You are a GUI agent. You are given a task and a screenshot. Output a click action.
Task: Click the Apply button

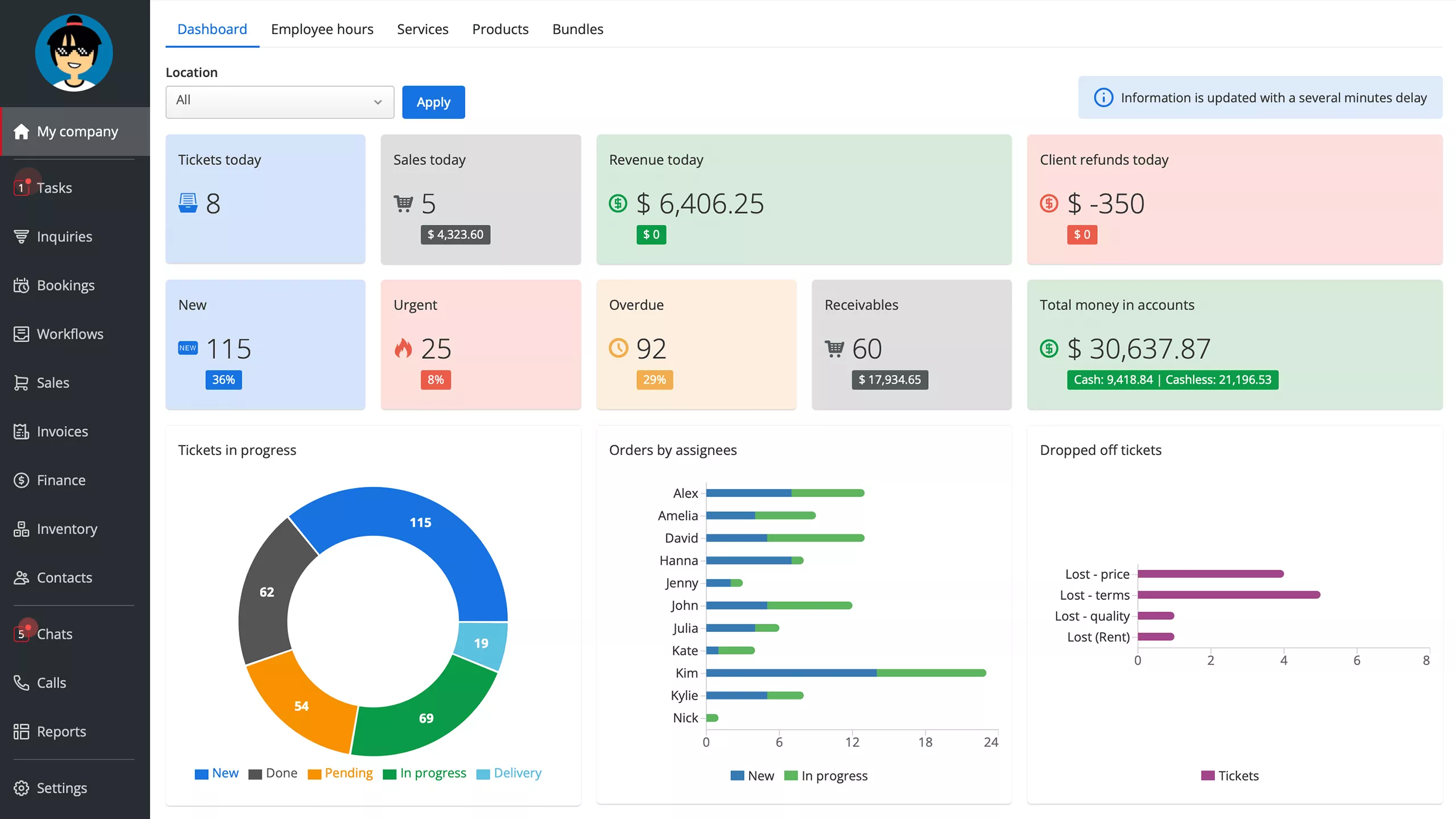[433, 102]
